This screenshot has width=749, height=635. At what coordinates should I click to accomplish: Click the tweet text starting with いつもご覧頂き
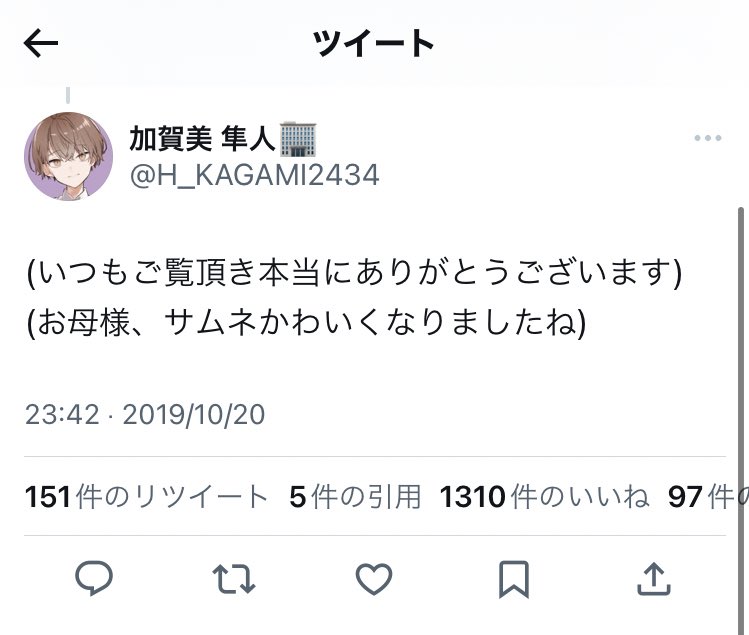(x=354, y=297)
